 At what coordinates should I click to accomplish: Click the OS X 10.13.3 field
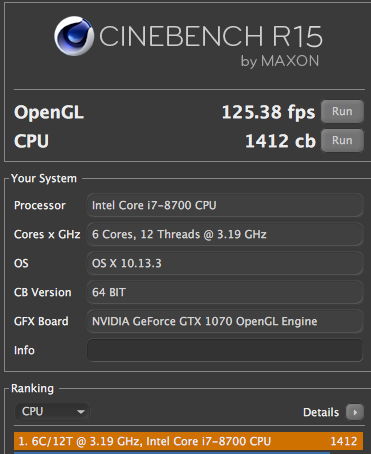click(225, 263)
